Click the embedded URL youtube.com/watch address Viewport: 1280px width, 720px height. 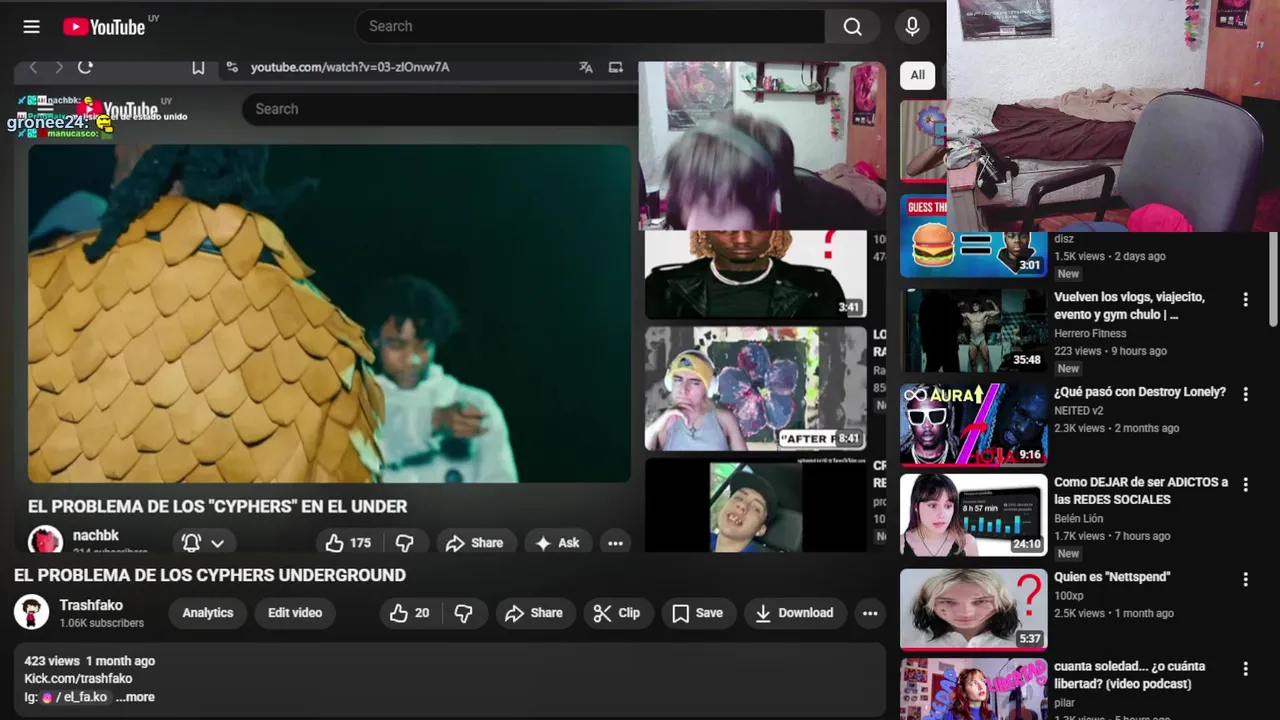(x=350, y=67)
